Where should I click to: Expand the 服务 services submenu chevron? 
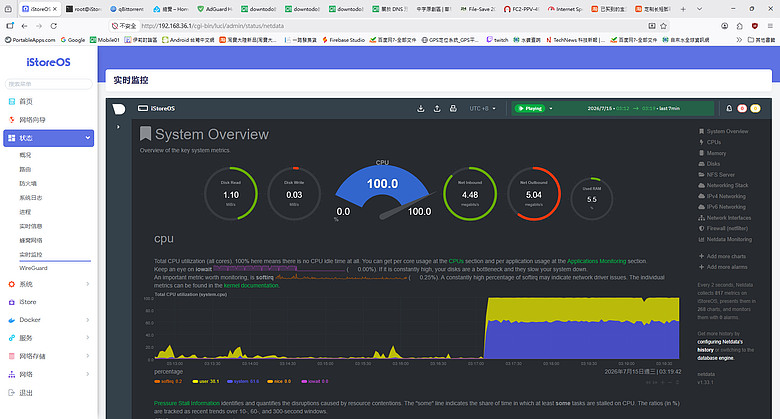[88, 338]
